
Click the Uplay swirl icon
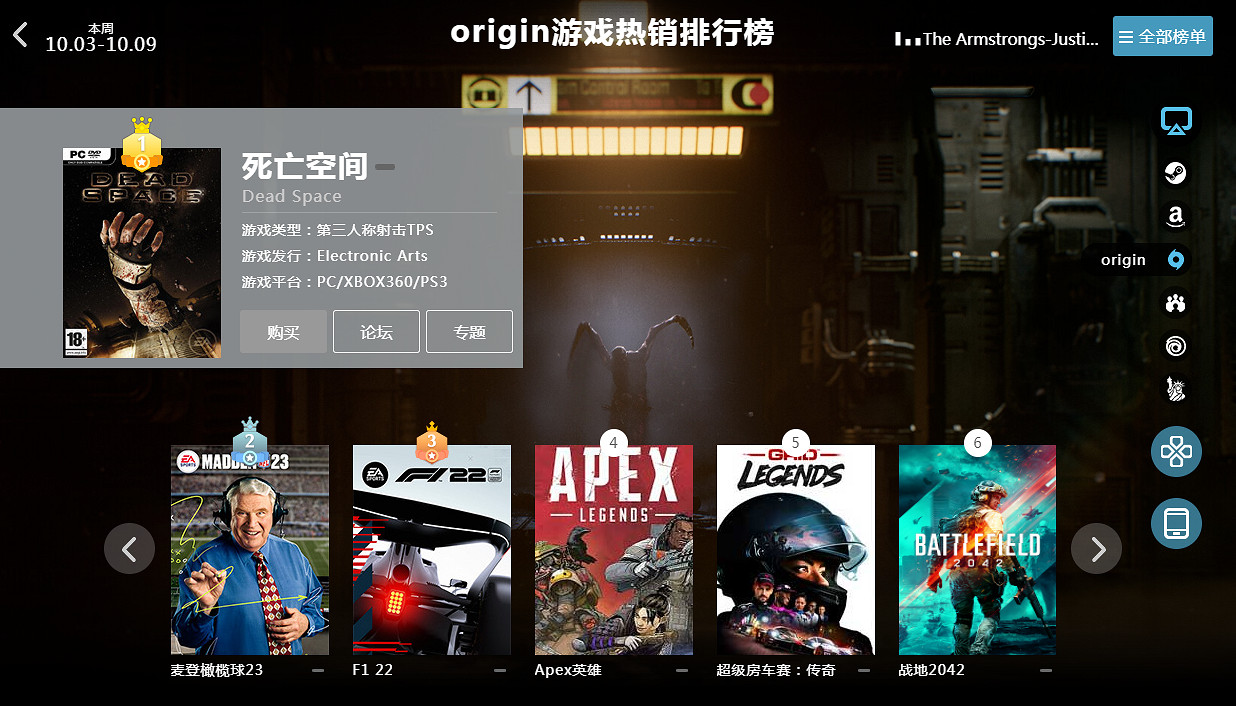(1176, 345)
